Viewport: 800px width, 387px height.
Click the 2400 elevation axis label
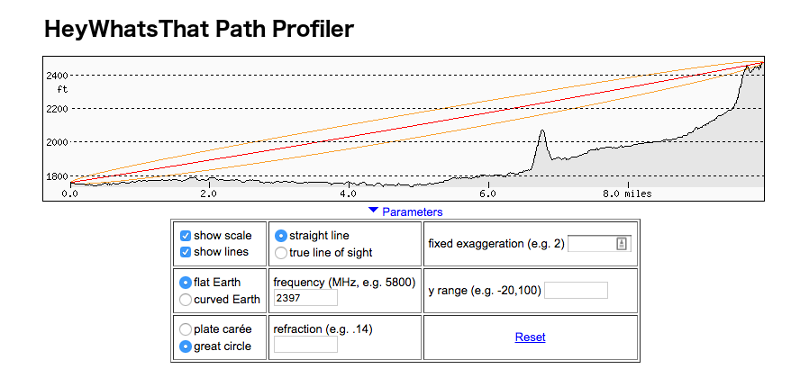58,75
